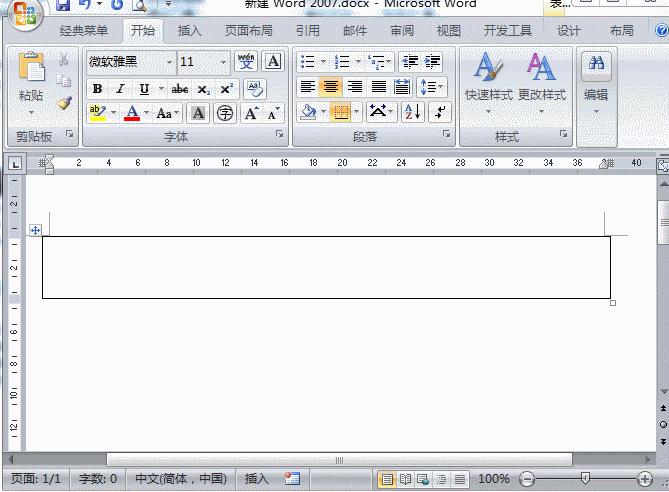Click the 快速样式 button

[488, 79]
